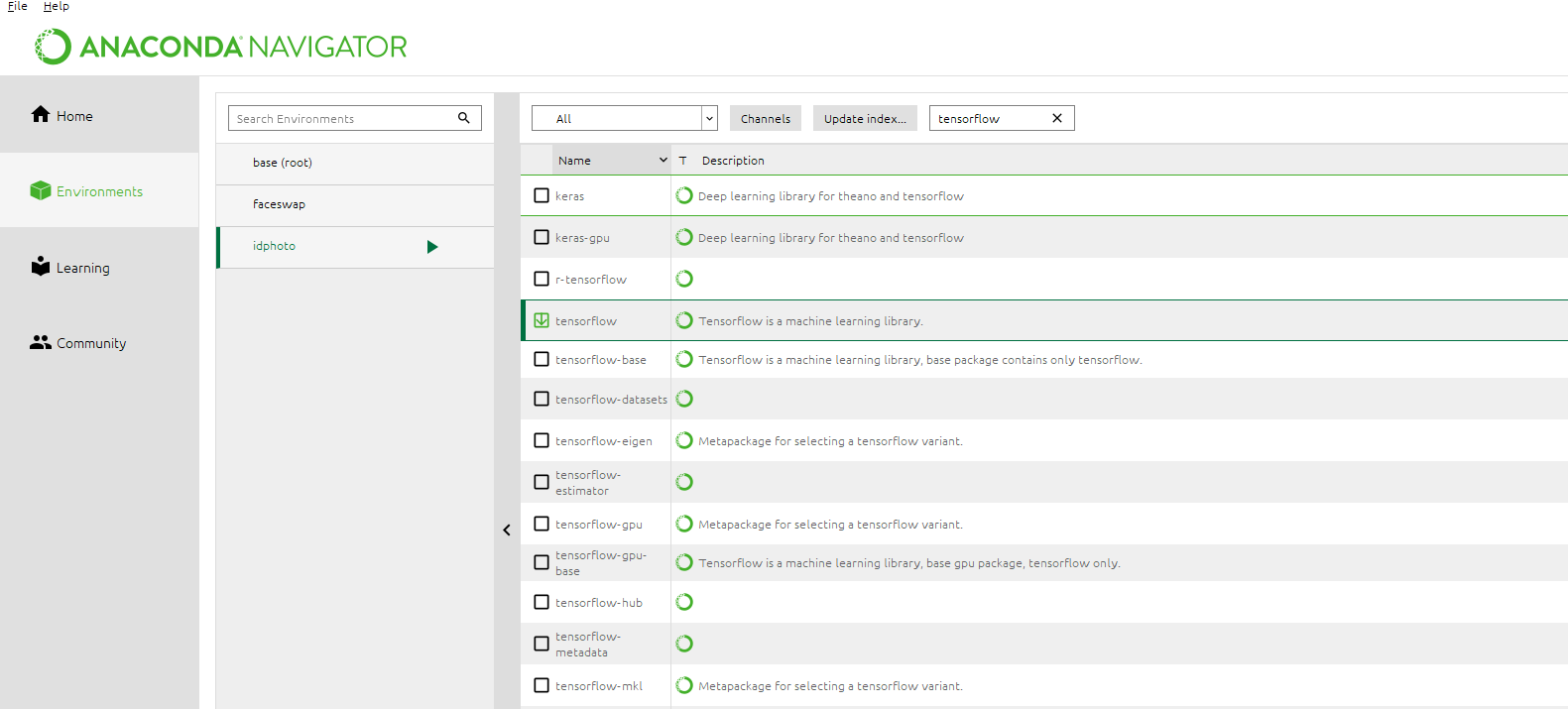Select the faceswap environment
This screenshot has width=1568, height=709.
coord(355,204)
